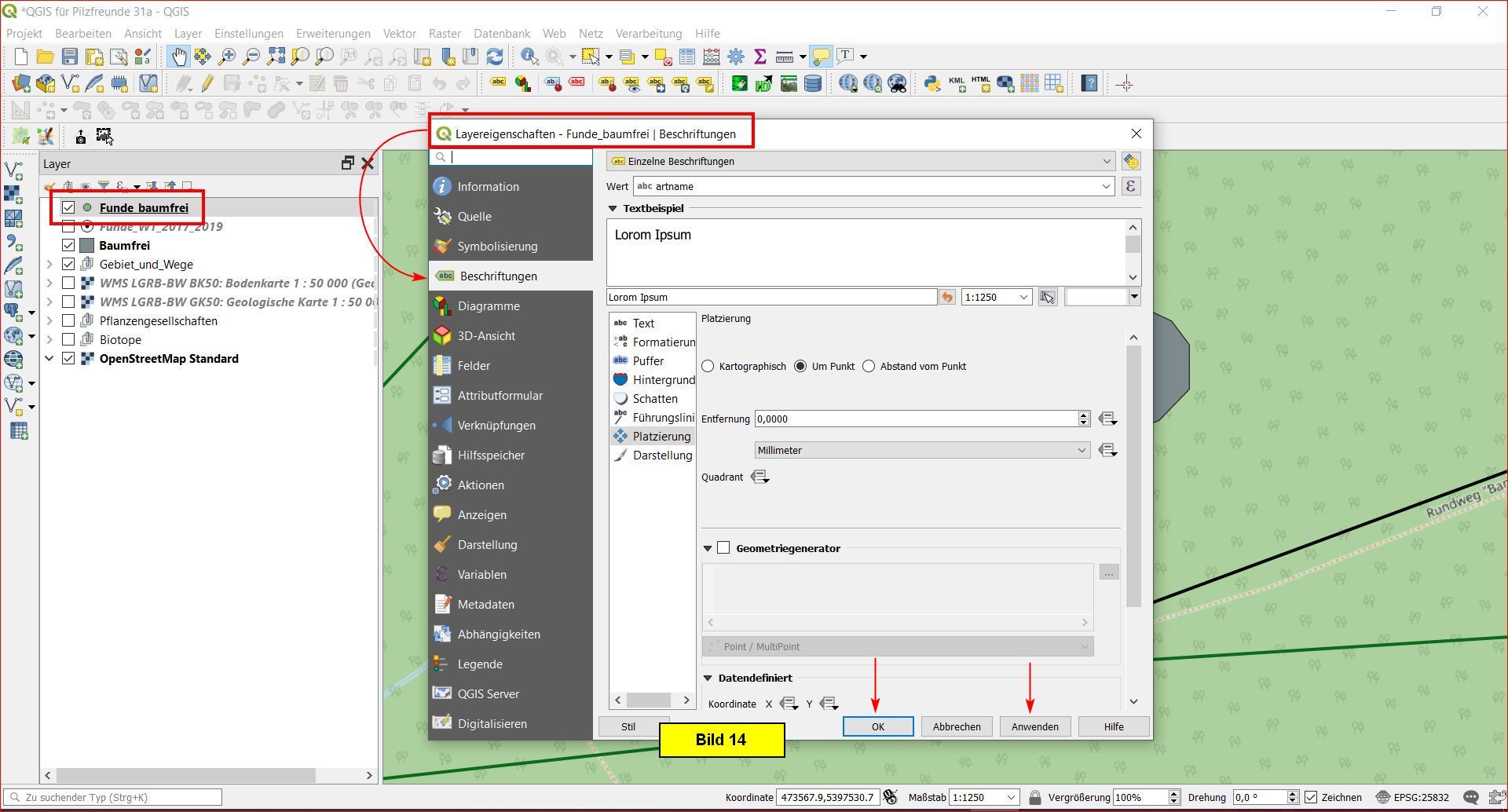Open the Vektor menu
Viewport: 1508px width, 812px height.
click(x=399, y=33)
